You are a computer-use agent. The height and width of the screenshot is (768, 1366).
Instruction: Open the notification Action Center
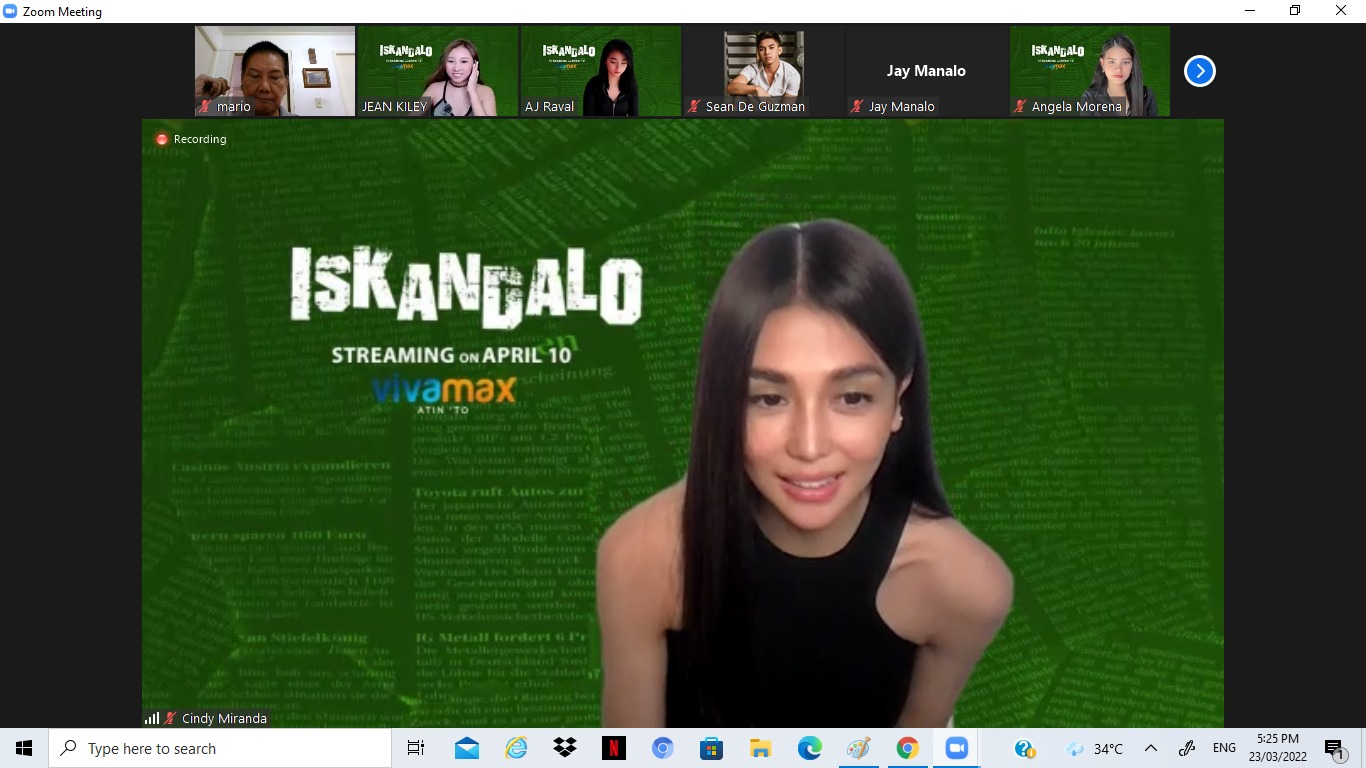(x=1334, y=748)
